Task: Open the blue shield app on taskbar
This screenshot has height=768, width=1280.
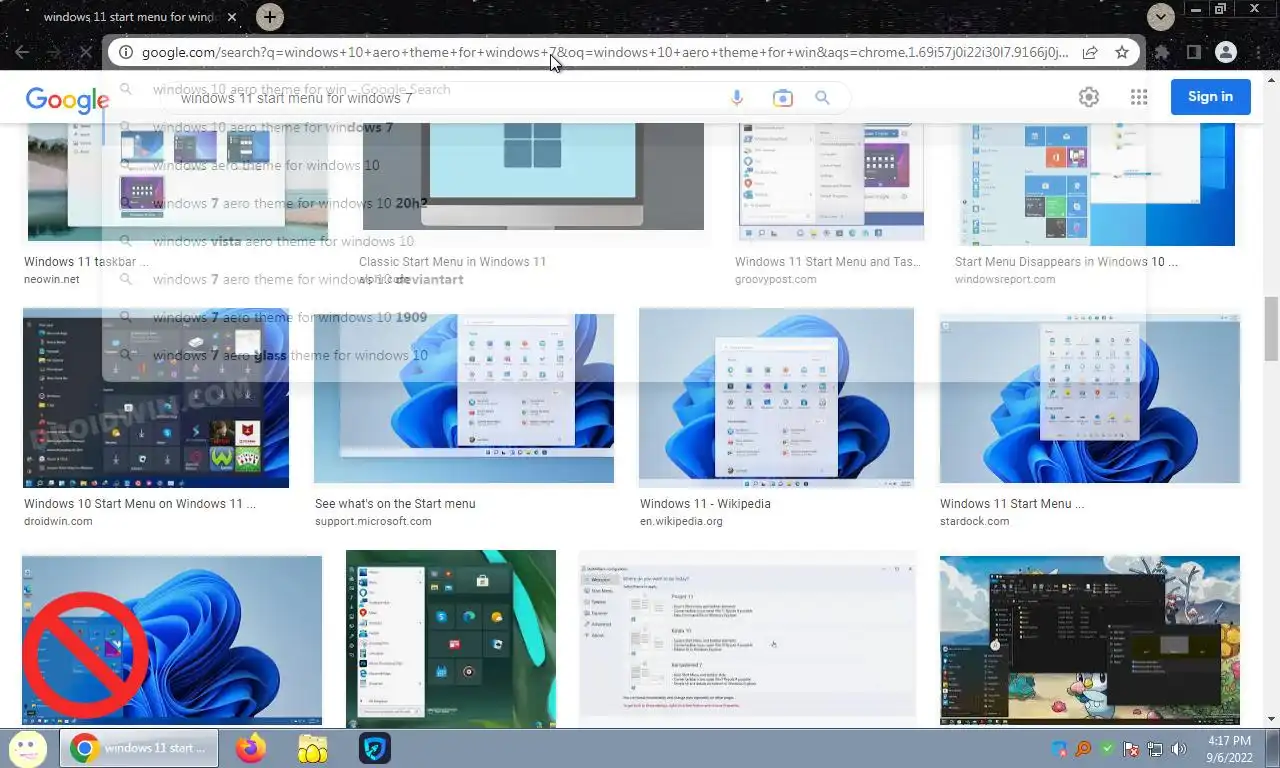Action: click(x=375, y=748)
